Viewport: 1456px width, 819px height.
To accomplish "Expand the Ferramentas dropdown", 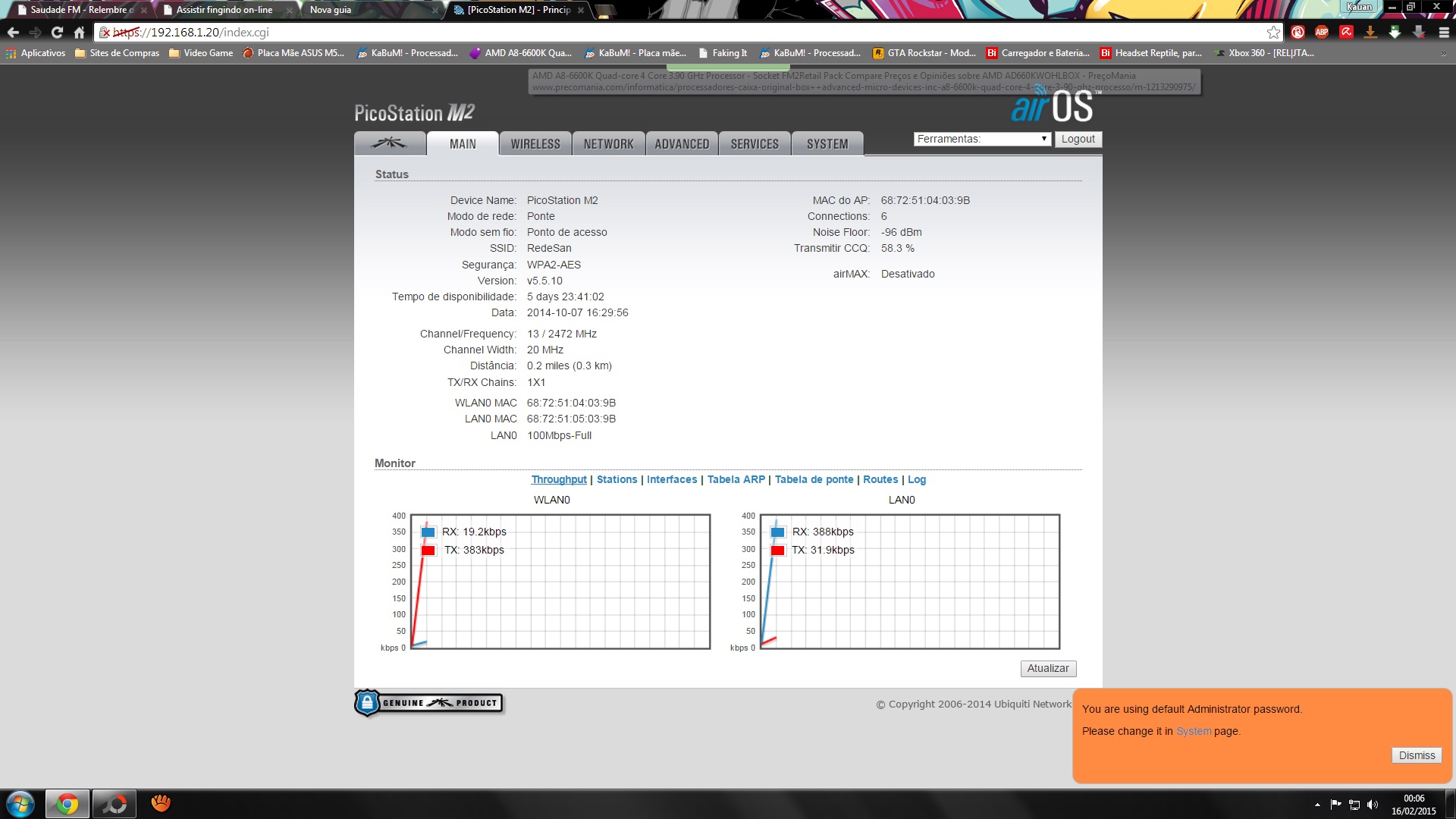I will pyautogui.click(x=982, y=139).
